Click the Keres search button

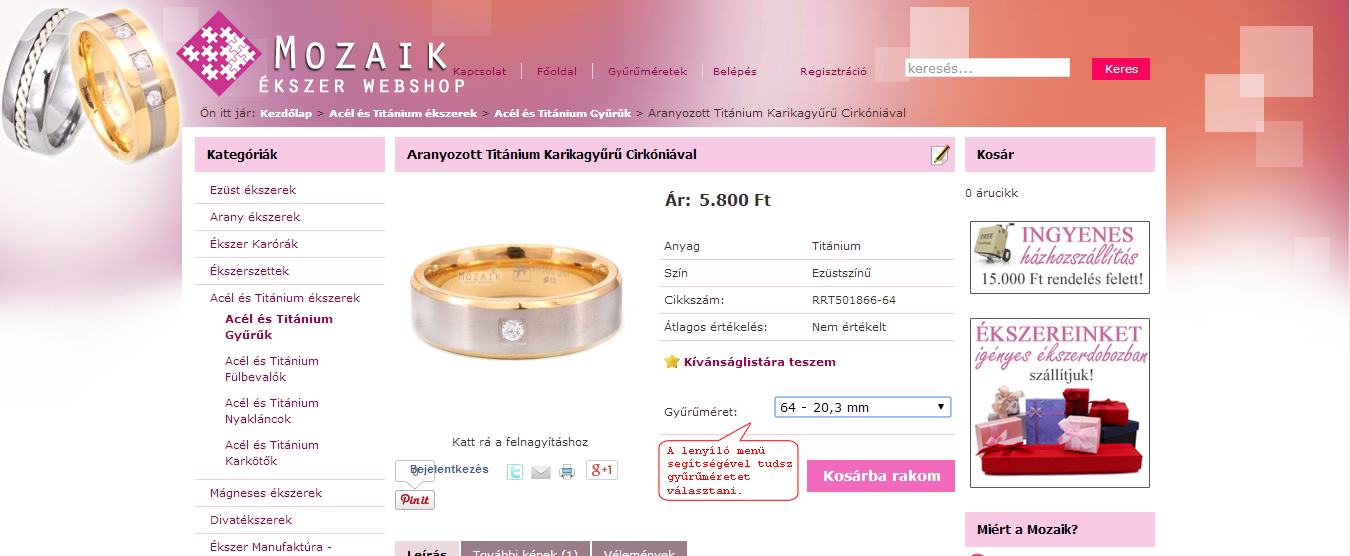(1121, 69)
